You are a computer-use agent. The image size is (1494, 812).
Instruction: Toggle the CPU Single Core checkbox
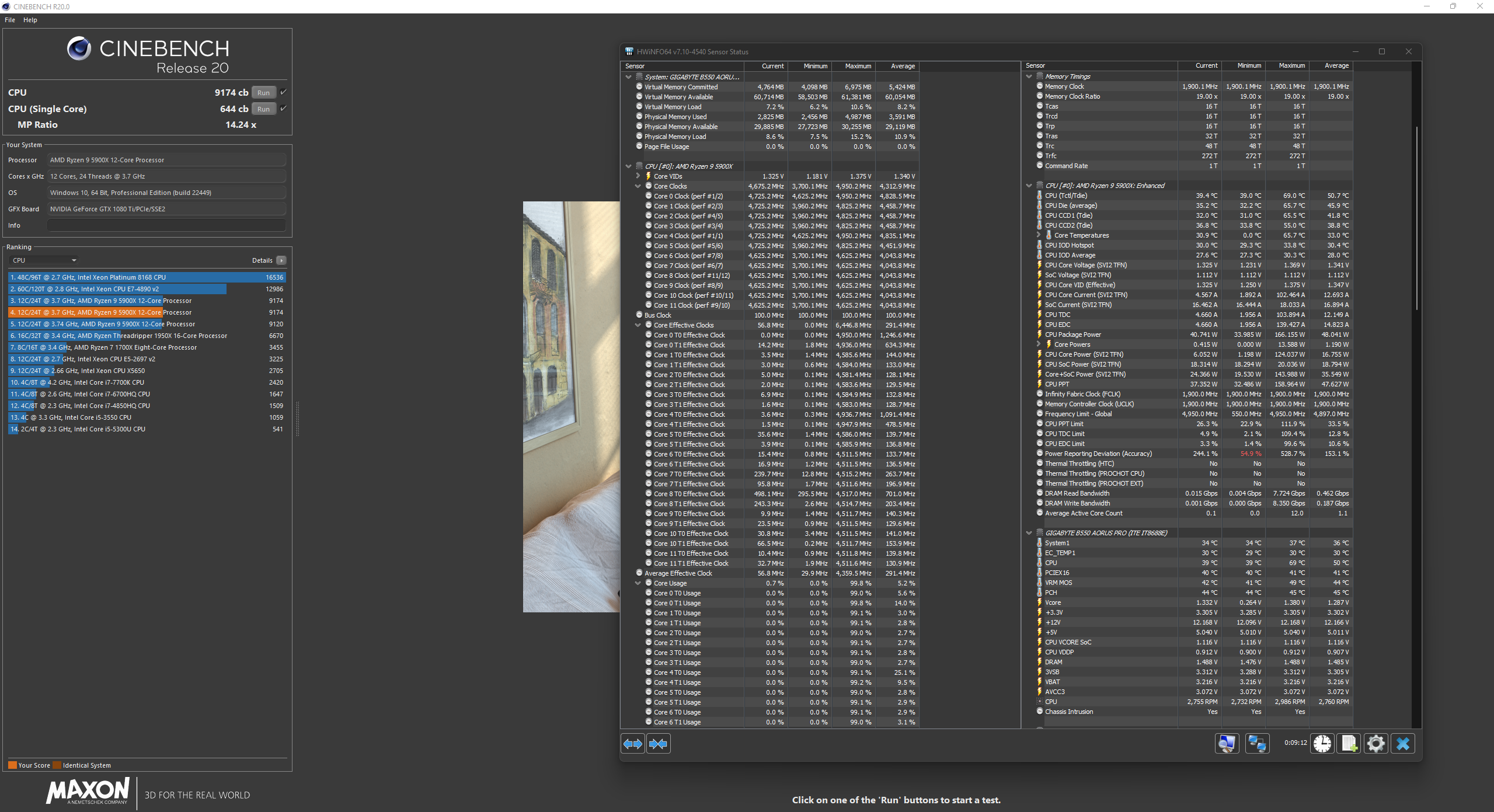pos(284,109)
